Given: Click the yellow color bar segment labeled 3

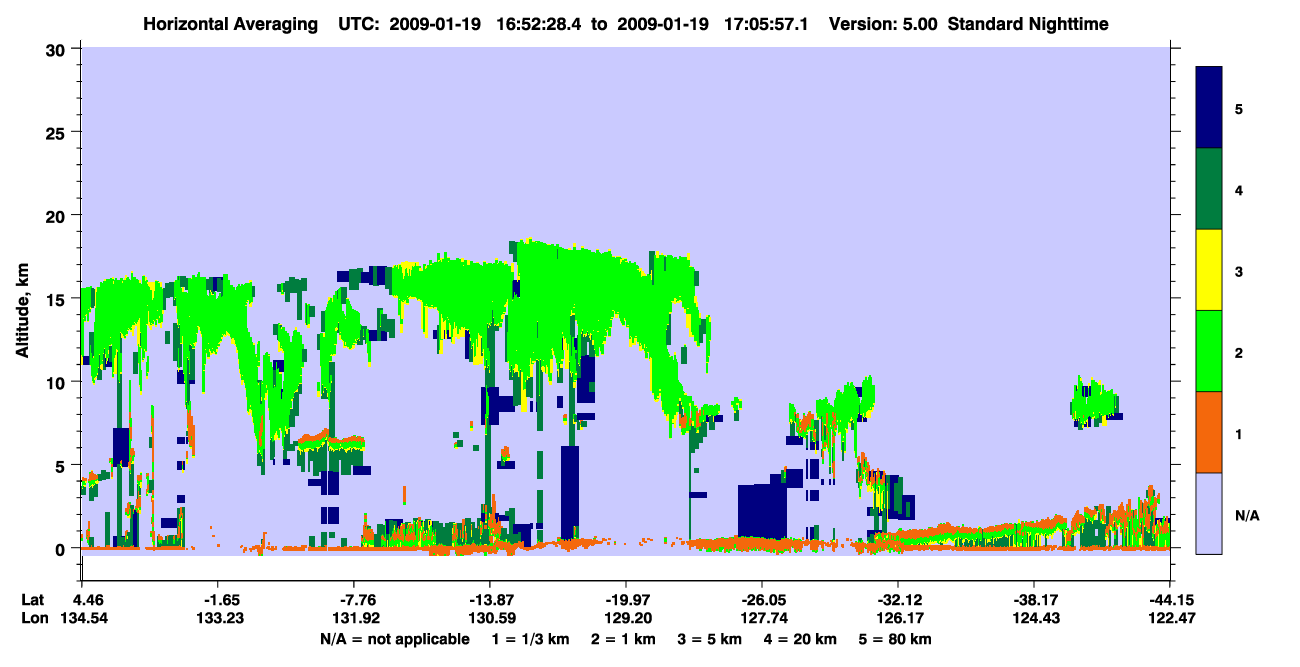Looking at the screenshot, I should tap(1209, 270).
